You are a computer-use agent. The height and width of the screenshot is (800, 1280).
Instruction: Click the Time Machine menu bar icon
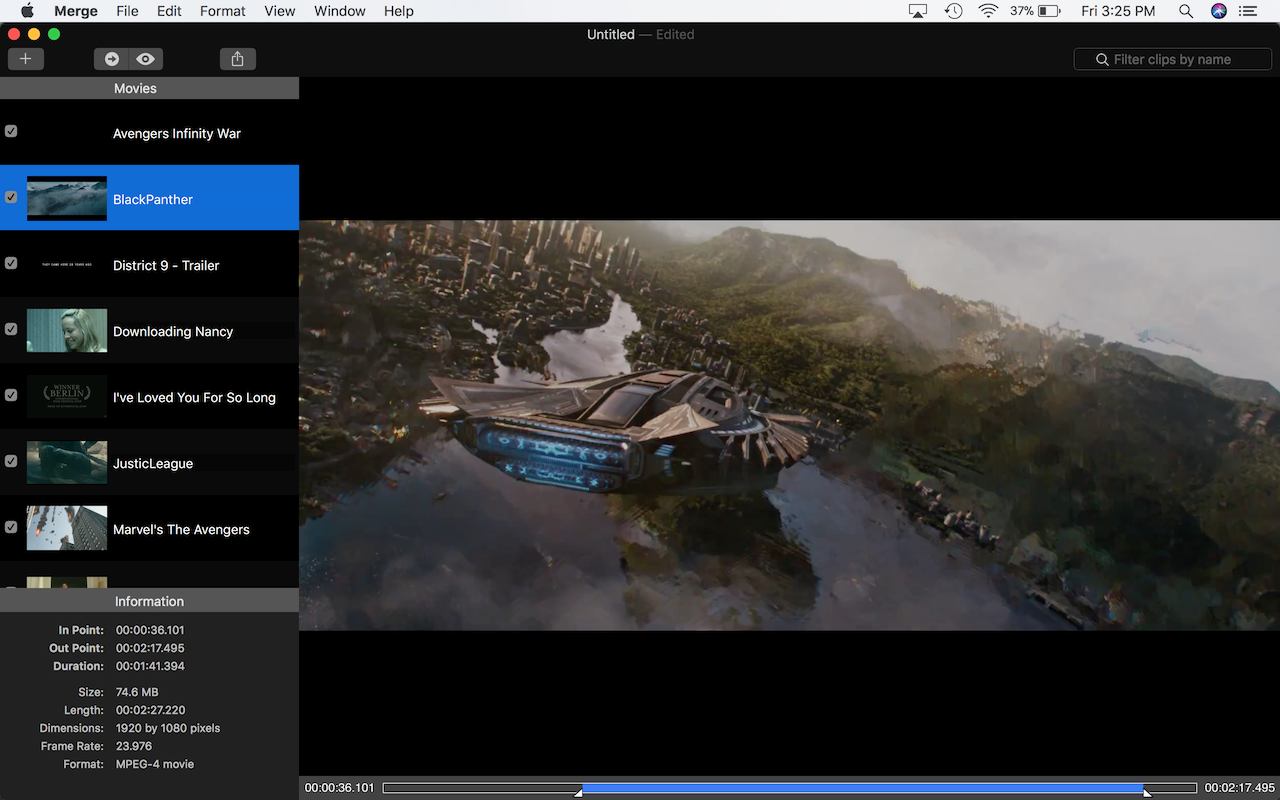tap(953, 11)
